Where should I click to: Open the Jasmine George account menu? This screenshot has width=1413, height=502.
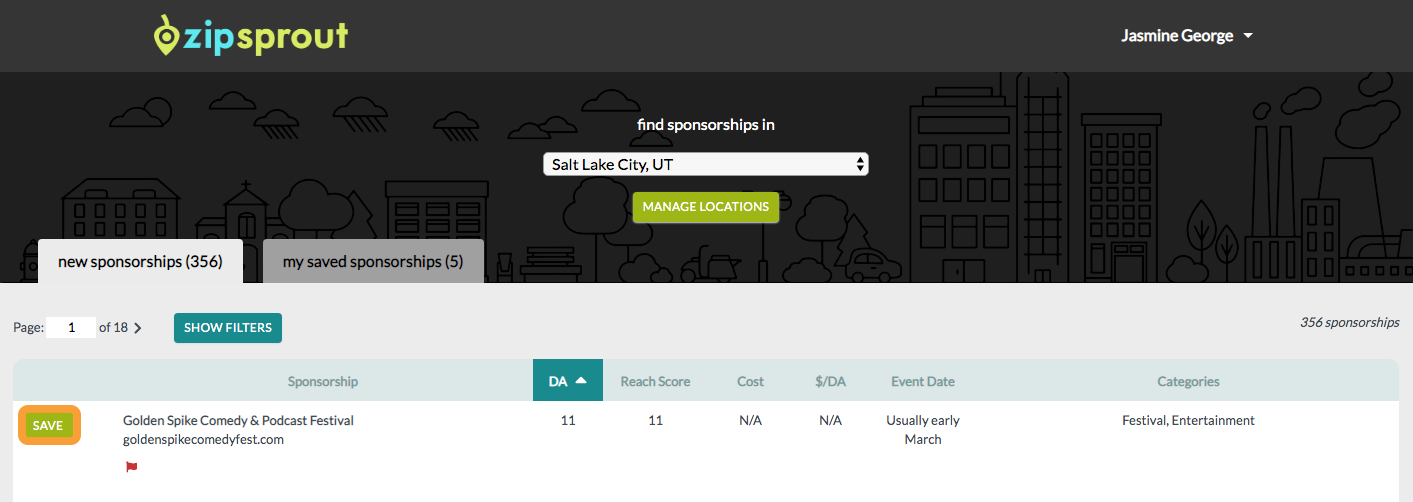pyautogui.click(x=1187, y=36)
